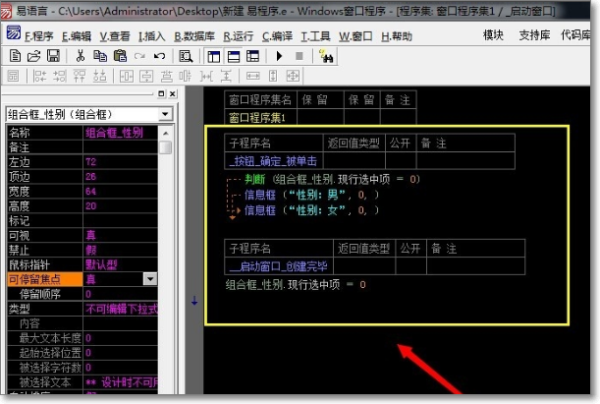Click the same size icon

[293, 76]
